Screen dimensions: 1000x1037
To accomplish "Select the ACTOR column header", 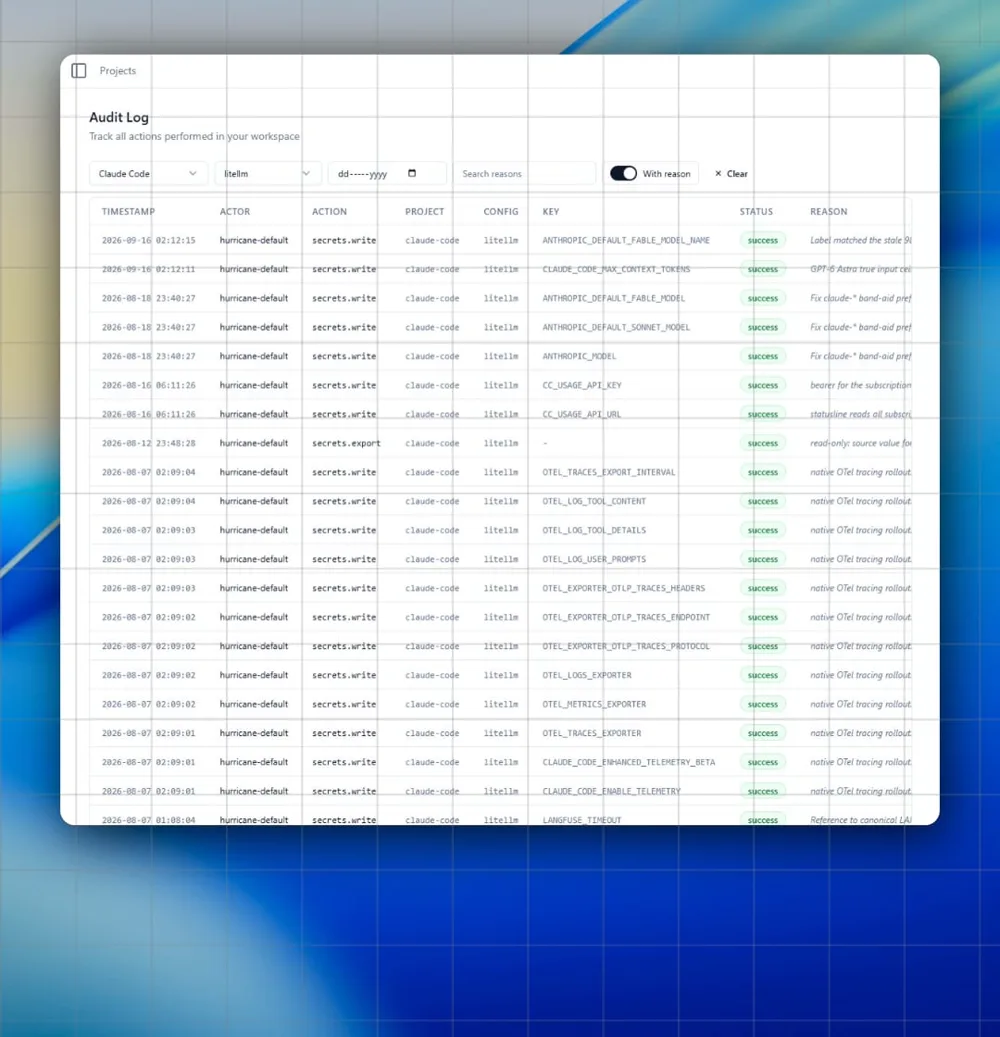I will [x=235, y=212].
